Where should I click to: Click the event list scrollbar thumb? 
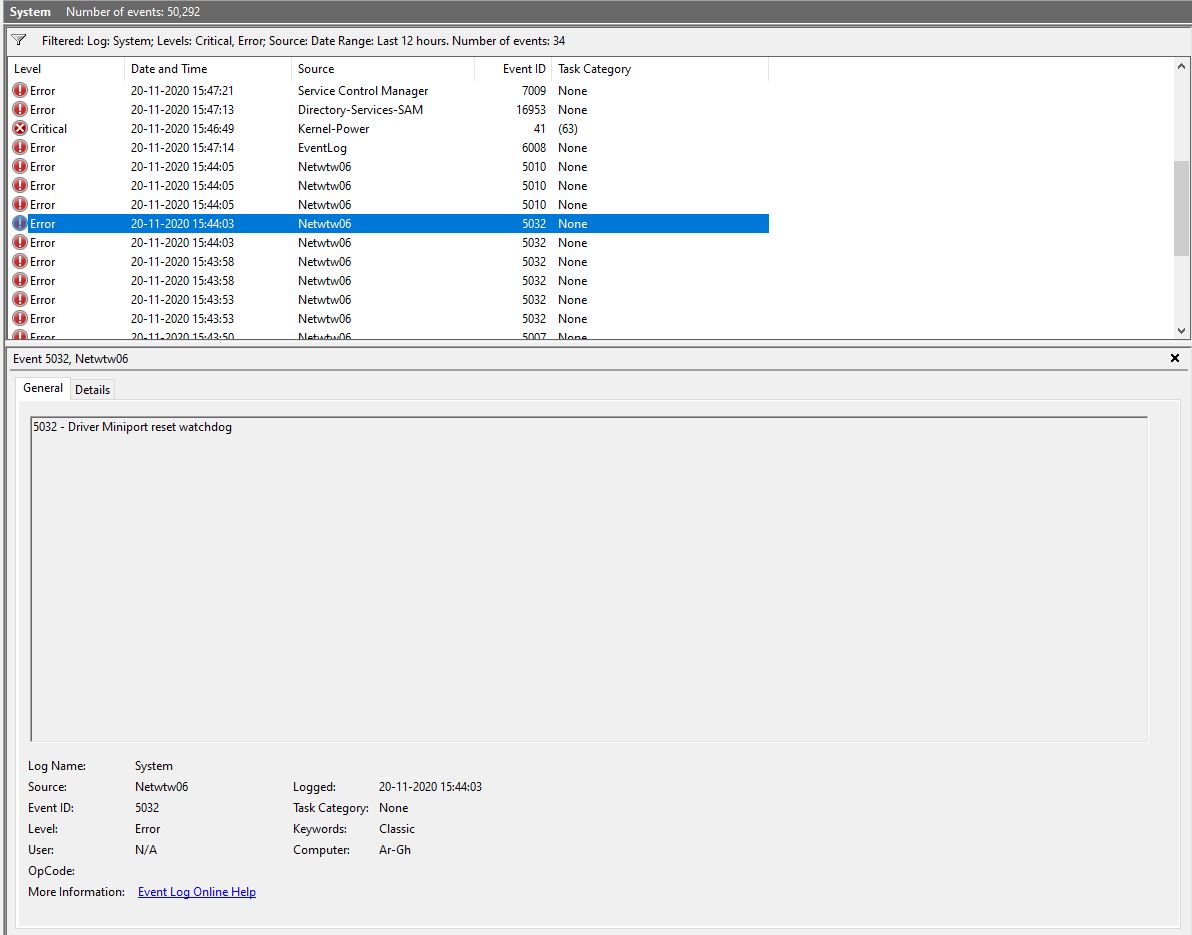tap(1181, 208)
